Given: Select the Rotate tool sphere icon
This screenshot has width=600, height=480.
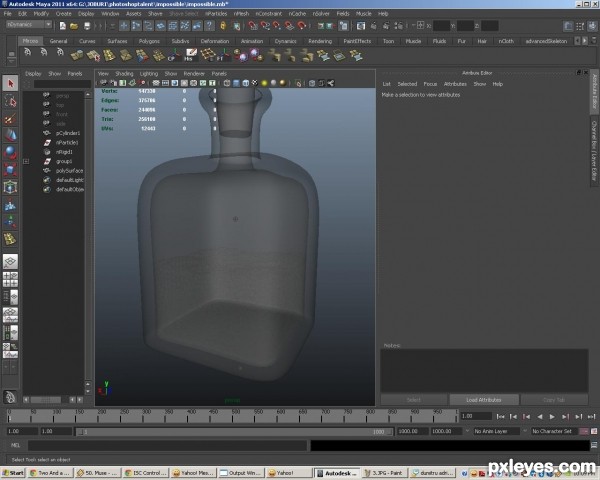Looking at the screenshot, I should tap(10, 153).
